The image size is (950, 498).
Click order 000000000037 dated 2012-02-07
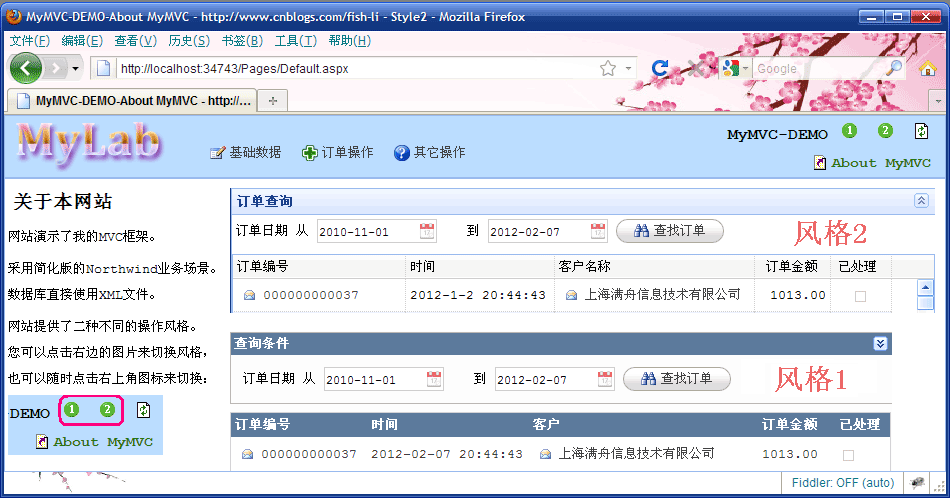click(309, 454)
